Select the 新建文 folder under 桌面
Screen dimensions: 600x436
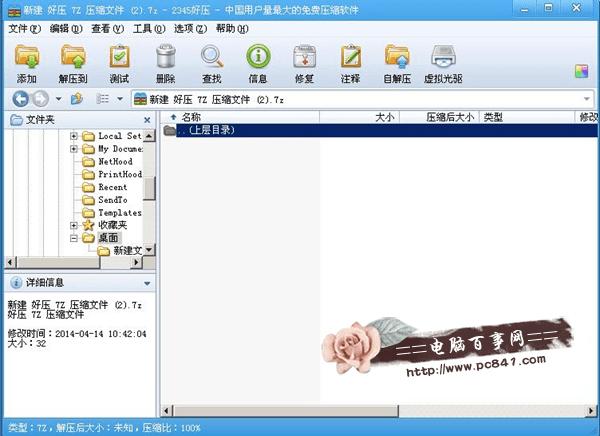click(127, 251)
